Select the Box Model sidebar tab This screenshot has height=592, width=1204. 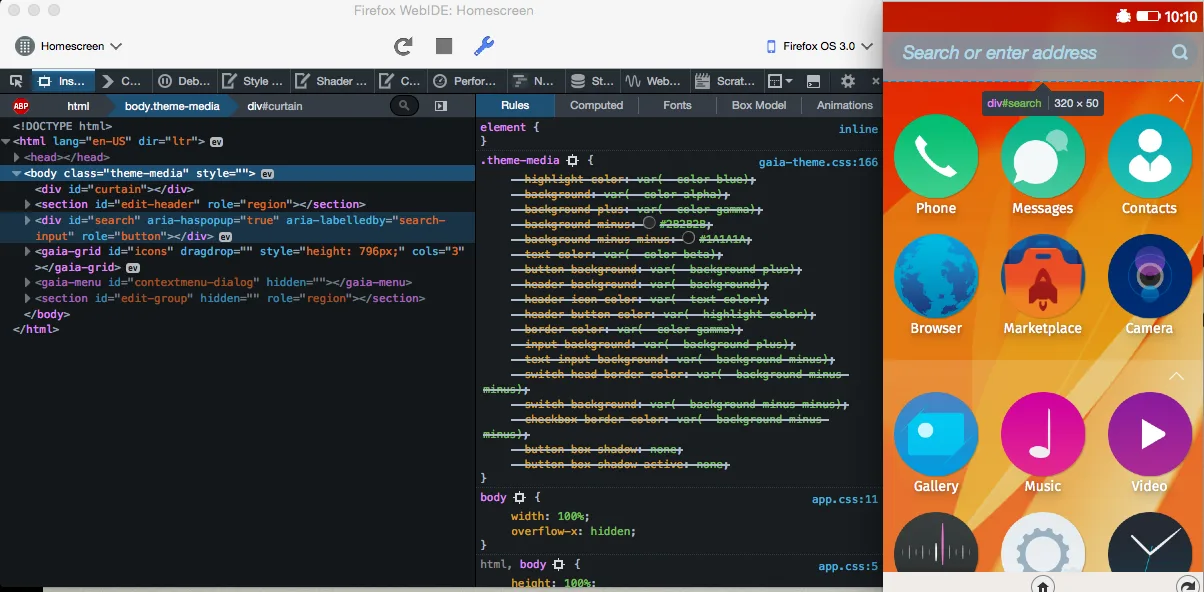(x=759, y=105)
